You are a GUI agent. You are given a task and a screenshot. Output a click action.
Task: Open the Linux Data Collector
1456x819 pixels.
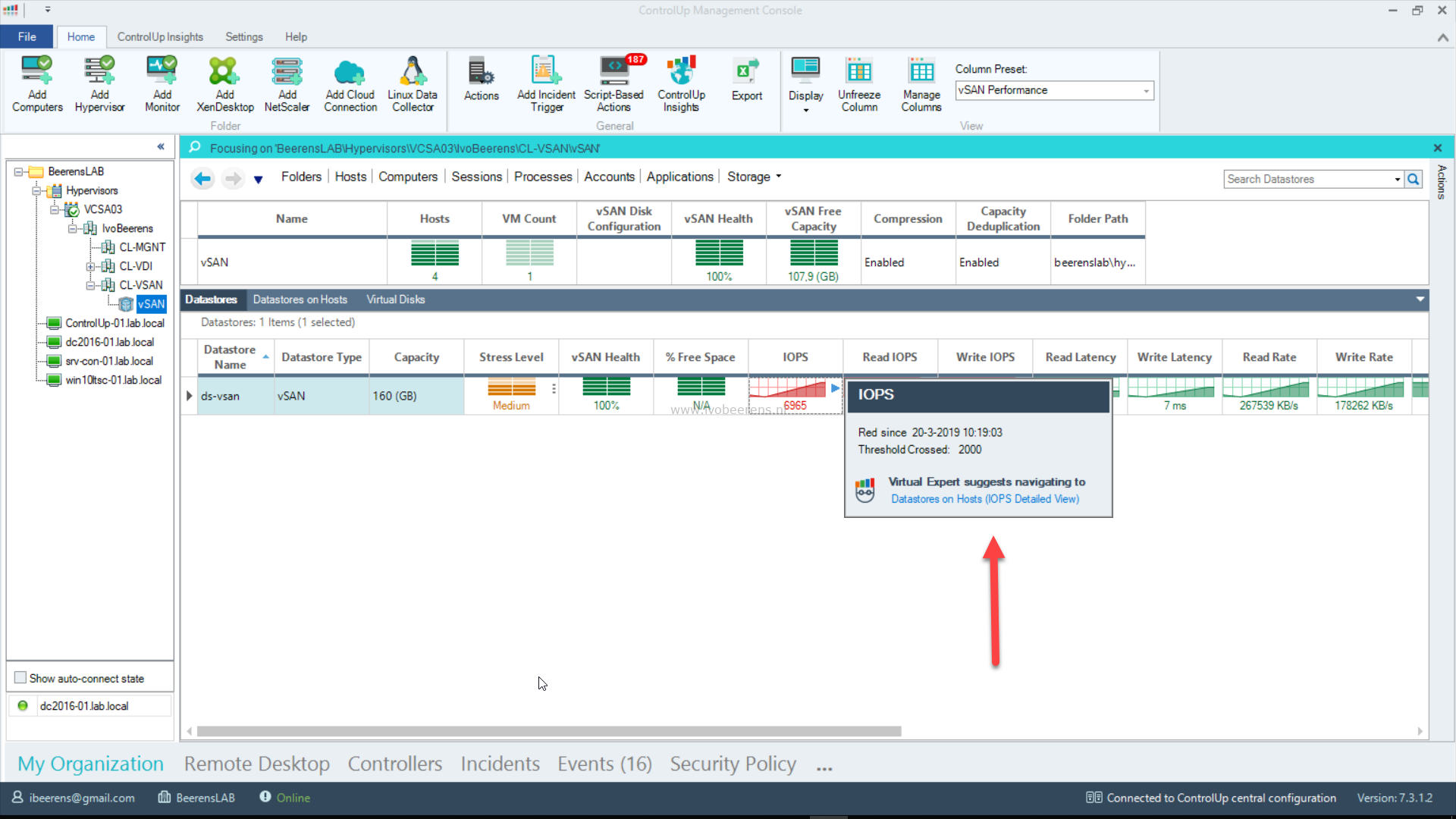413,84
